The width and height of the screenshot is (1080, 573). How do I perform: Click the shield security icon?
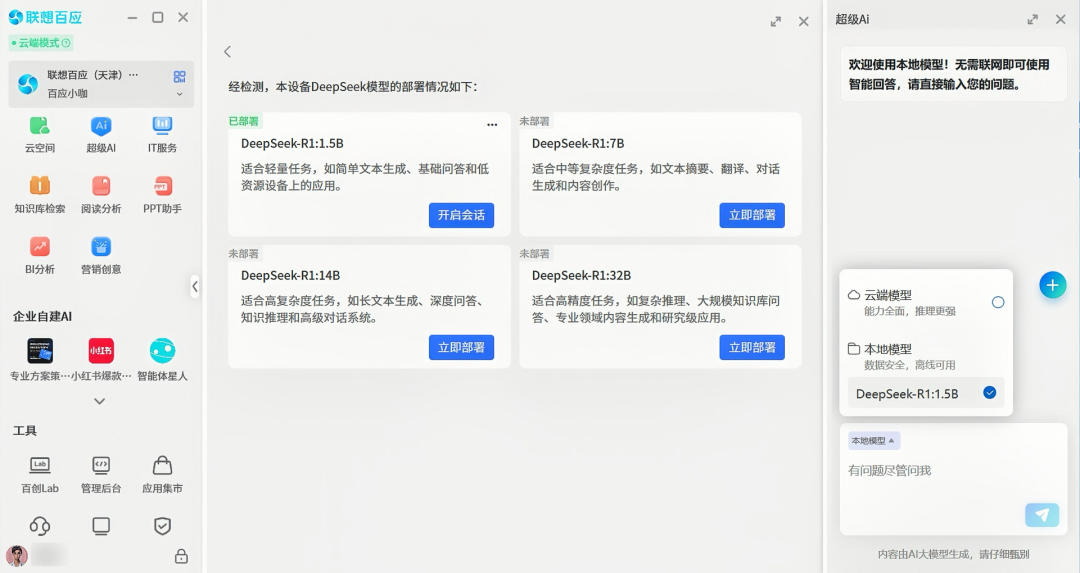163,526
